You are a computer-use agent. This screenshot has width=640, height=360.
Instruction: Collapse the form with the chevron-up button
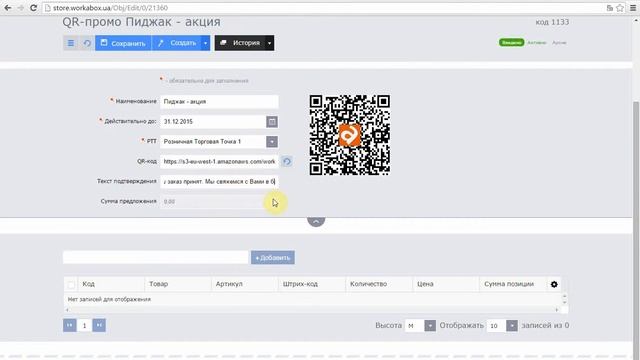[x=316, y=221]
